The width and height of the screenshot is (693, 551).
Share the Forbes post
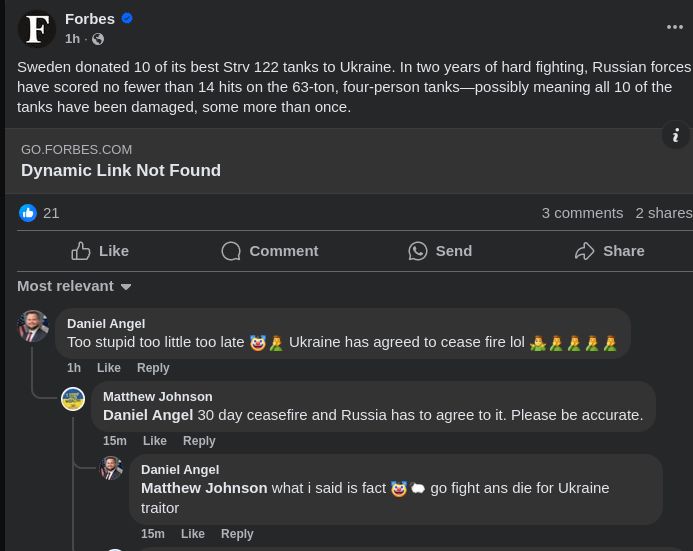click(x=609, y=251)
